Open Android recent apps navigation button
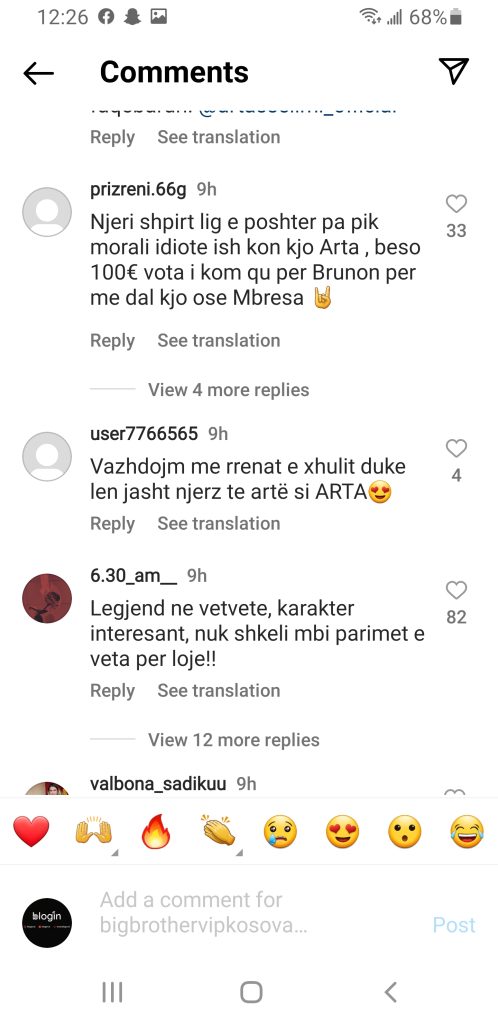Viewport: 498px width, 1024px height. tap(112, 993)
